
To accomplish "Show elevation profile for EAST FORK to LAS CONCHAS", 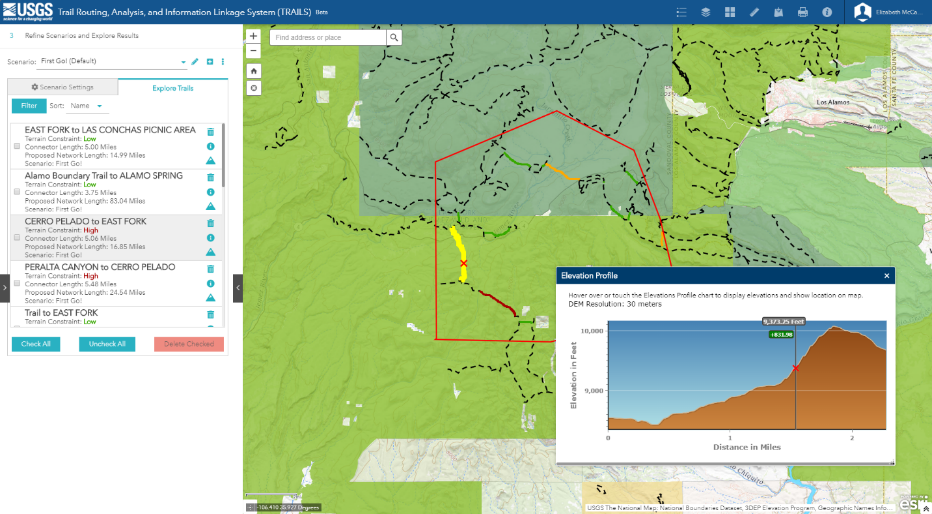I will [x=210, y=160].
